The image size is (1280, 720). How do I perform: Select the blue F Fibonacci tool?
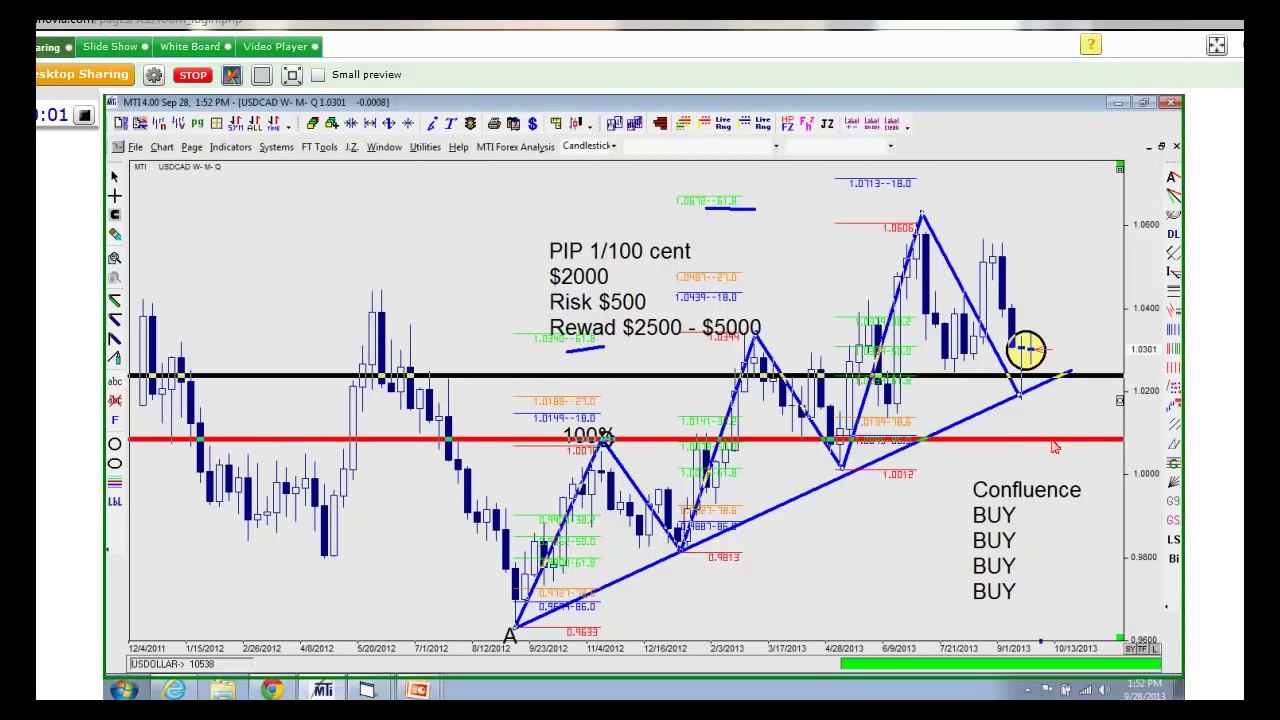pos(115,421)
